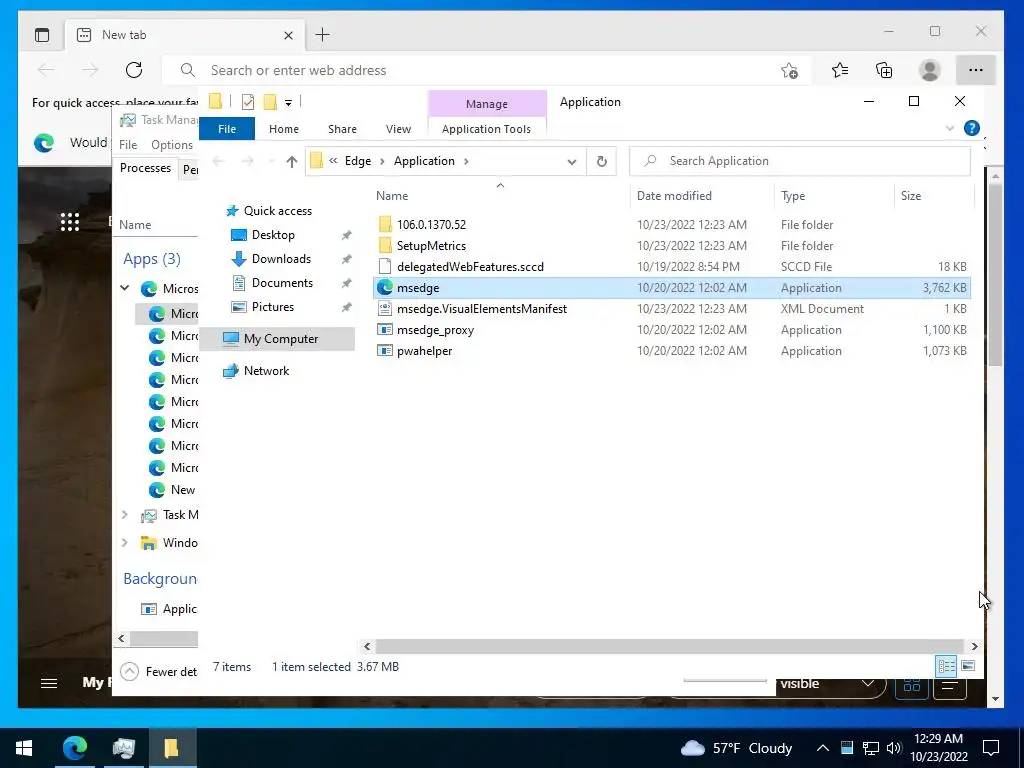
Task: Switch Explorer to Large icons view
Action: pyautogui.click(x=968, y=666)
